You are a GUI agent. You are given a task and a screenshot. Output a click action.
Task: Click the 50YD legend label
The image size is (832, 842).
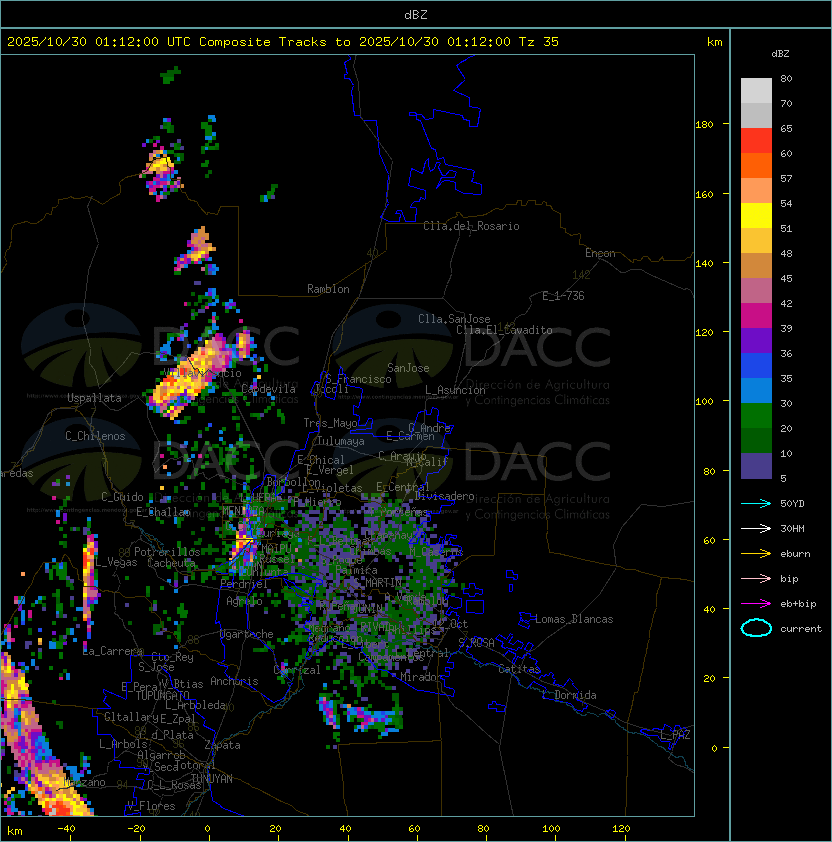click(x=792, y=503)
